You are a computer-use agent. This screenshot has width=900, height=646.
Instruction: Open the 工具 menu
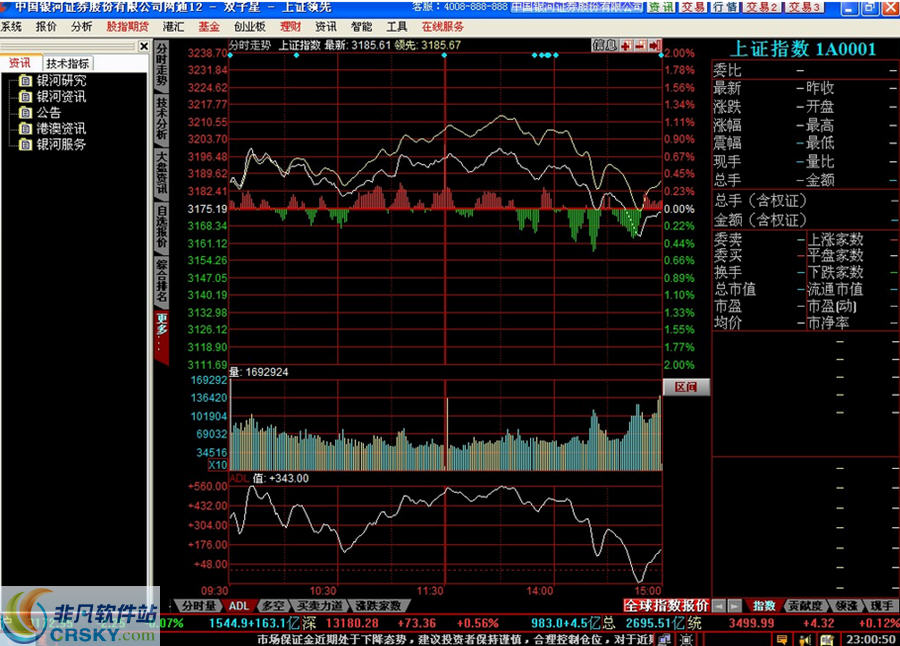coord(397,27)
